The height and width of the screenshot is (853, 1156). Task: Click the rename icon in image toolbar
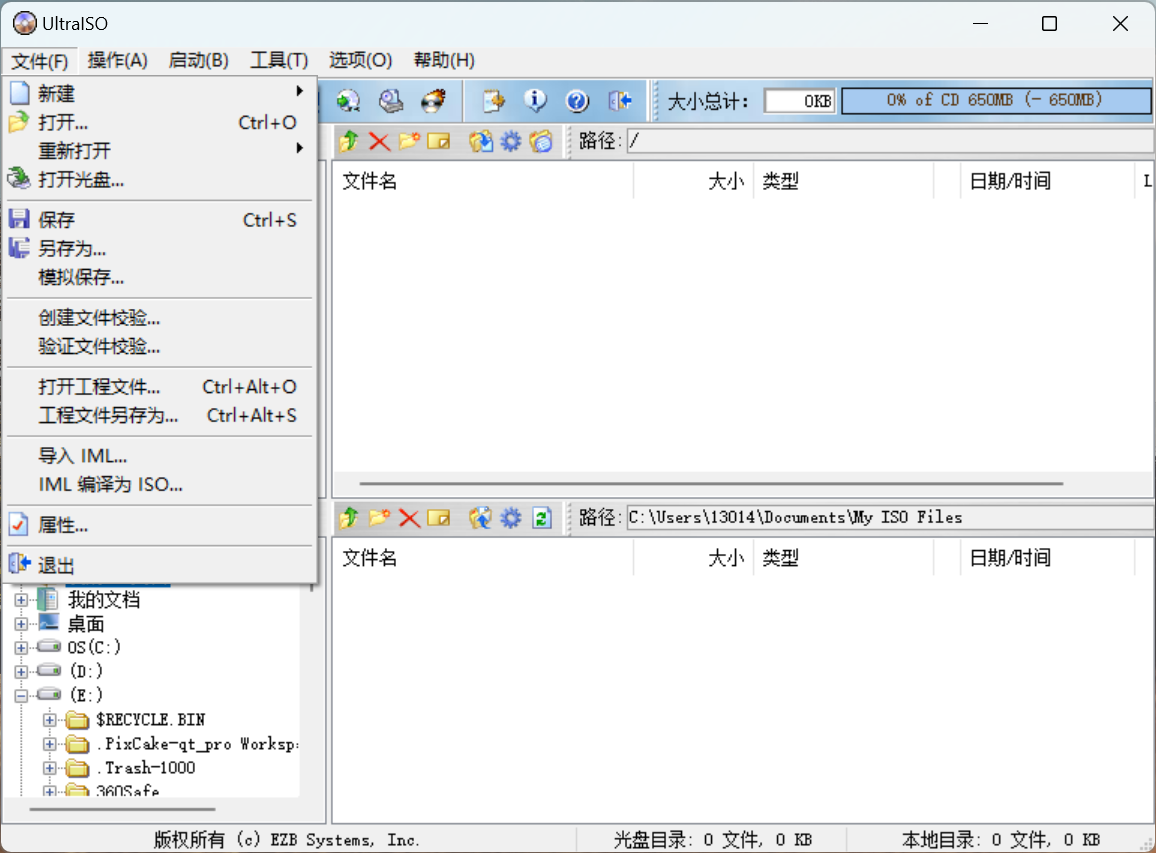click(439, 141)
